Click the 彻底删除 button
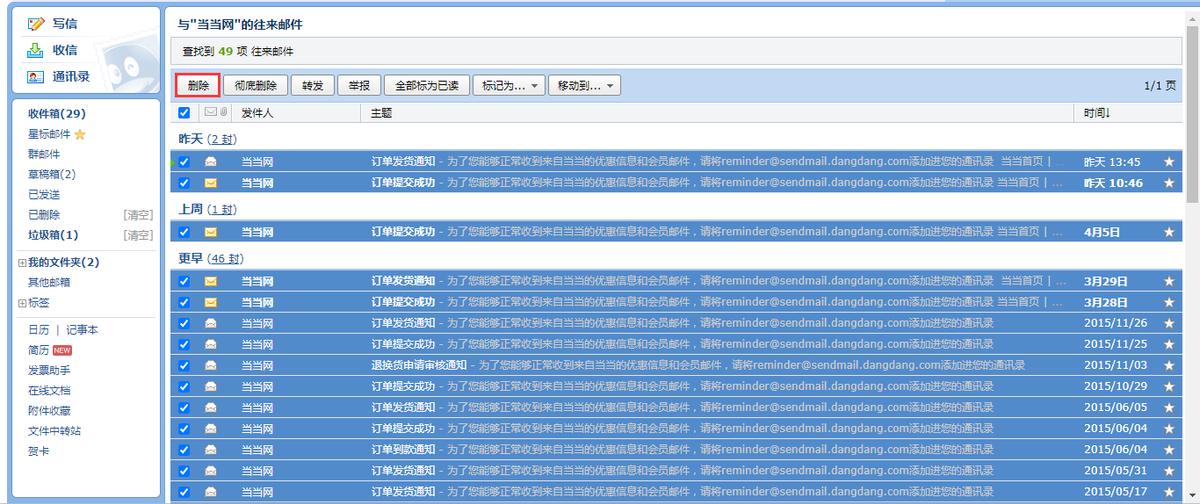 click(x=256, y=86)
